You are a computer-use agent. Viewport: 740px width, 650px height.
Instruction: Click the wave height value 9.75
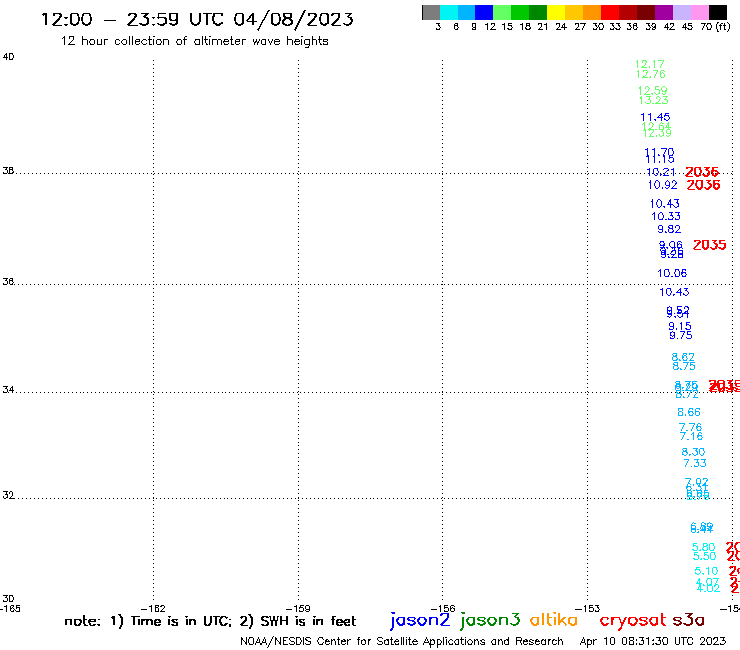[681, 336]
